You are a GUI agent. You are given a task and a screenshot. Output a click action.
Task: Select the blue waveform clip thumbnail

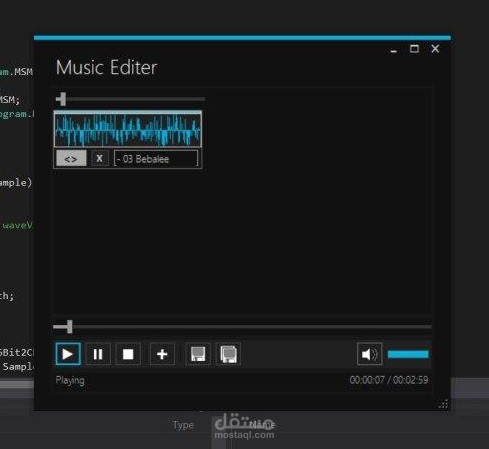[x=128, y=129]
